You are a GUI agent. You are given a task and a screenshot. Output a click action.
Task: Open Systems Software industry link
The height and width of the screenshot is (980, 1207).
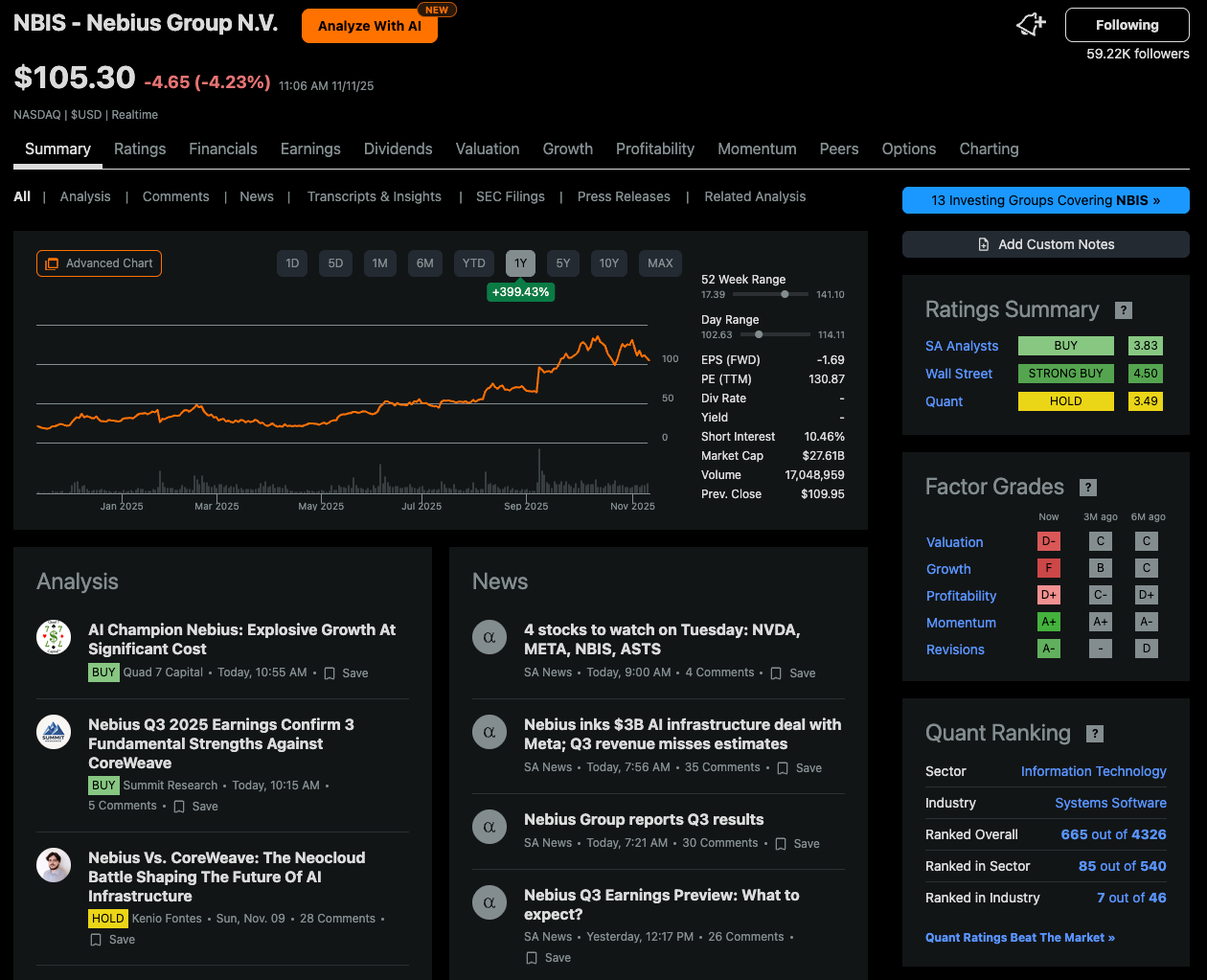[1110, 804]
